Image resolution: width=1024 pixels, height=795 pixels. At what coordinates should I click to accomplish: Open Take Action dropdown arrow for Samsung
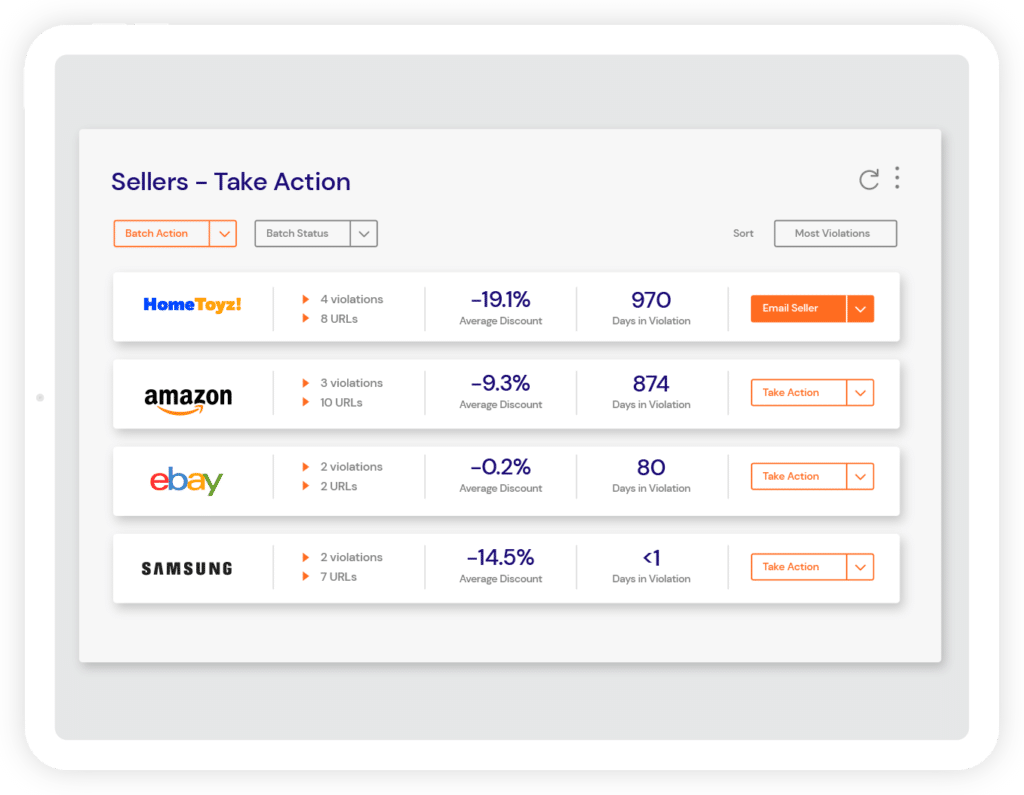click(860, 567)
